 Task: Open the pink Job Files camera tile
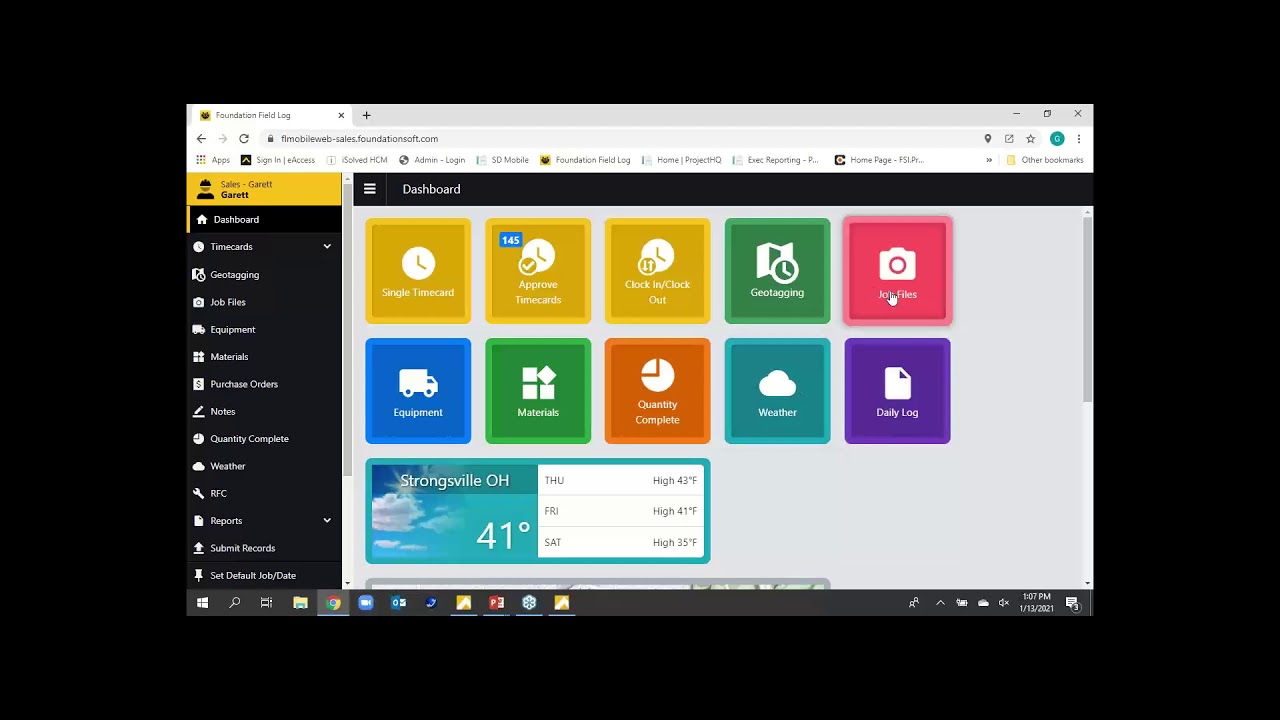point(898,271)
